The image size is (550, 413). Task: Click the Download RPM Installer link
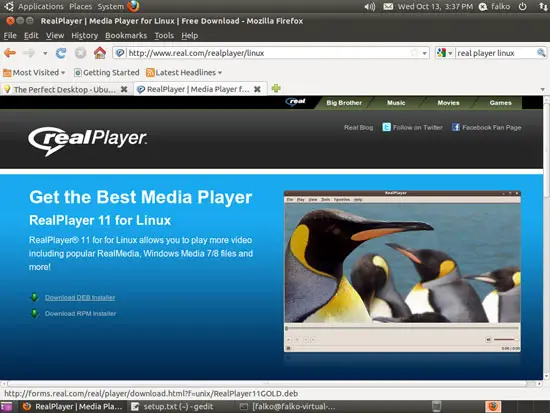[80, 314]
